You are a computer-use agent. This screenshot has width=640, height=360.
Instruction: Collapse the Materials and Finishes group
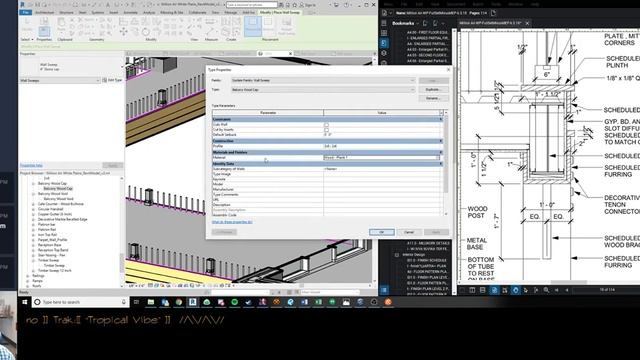pyautogui.click(x=441, y=152)
